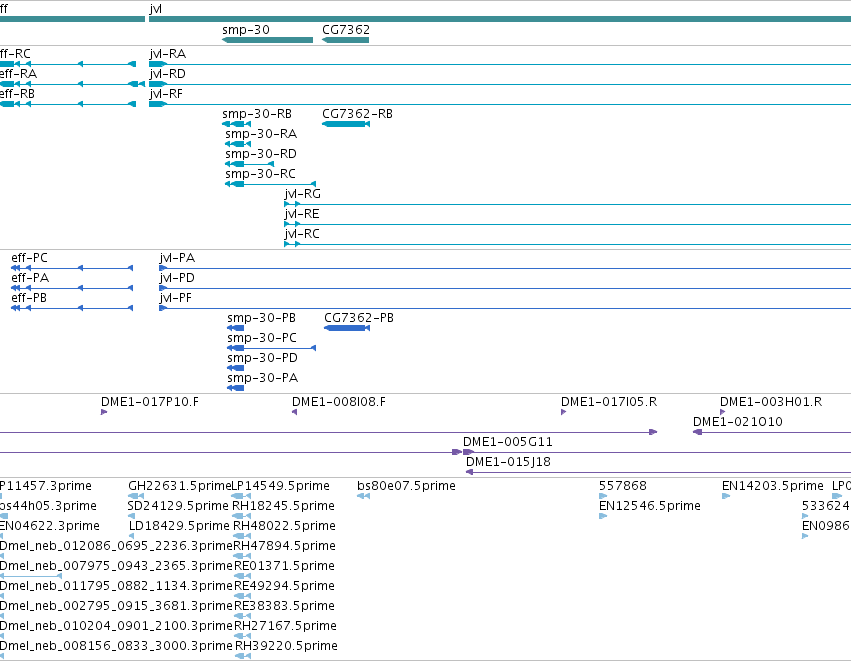Click EST RH27167.5prime

click(242, 636)
